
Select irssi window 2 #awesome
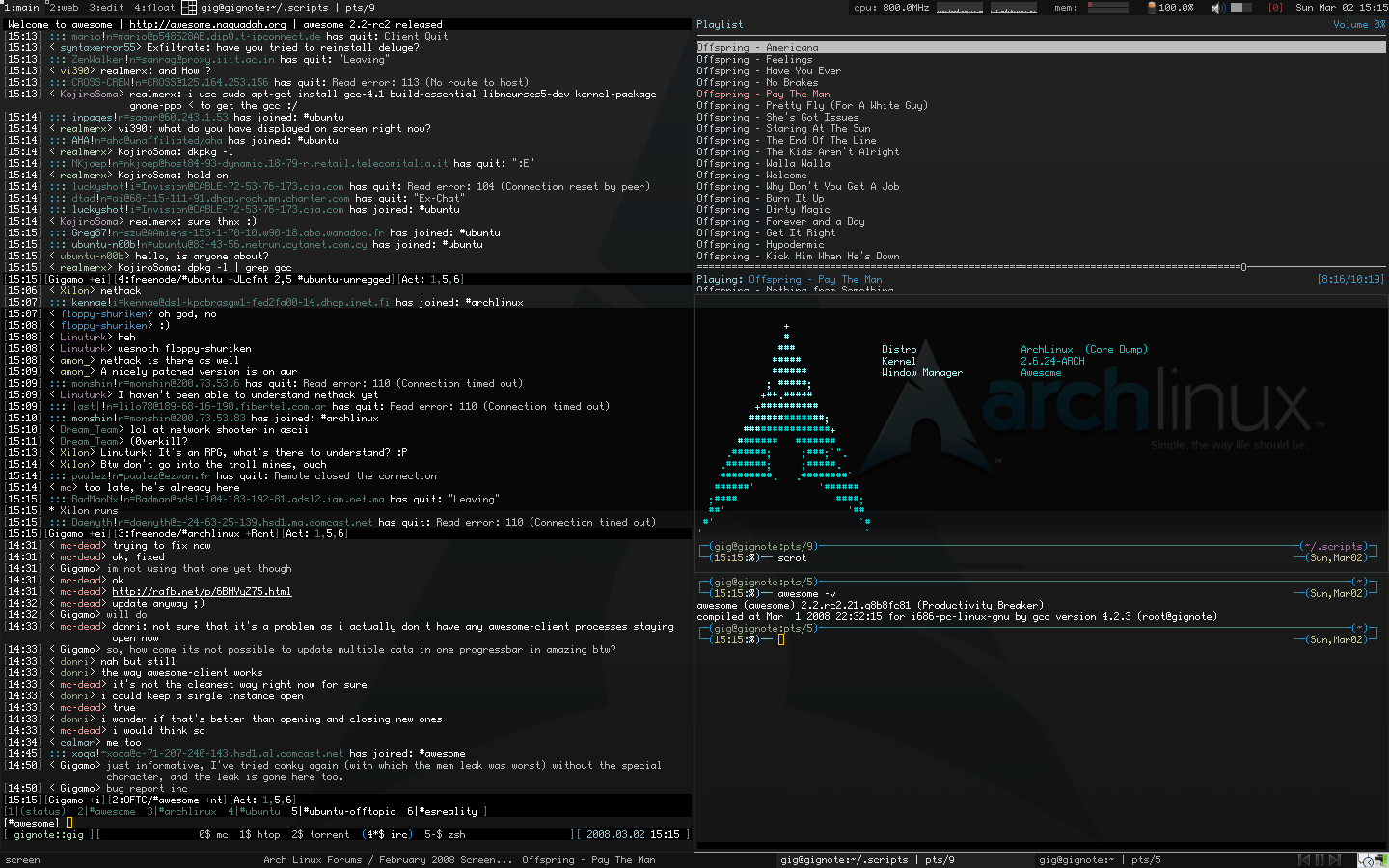click(107, 811)
